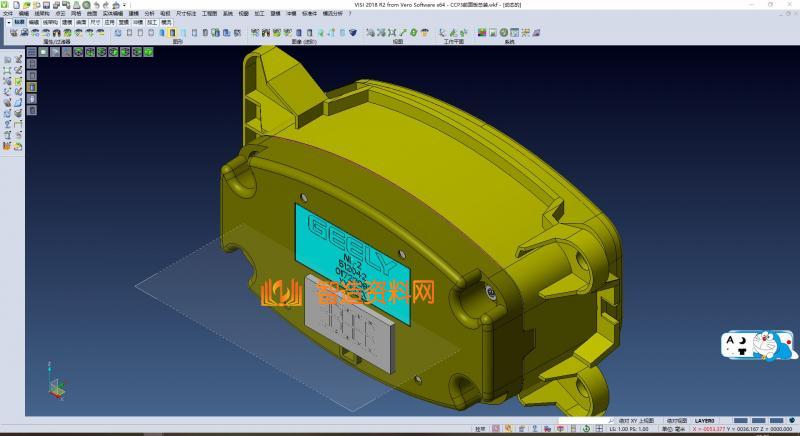Toggle the highlighted shading mode in 图形 group
This screenshot has height=436, width=800.
[x=171, y=33]
